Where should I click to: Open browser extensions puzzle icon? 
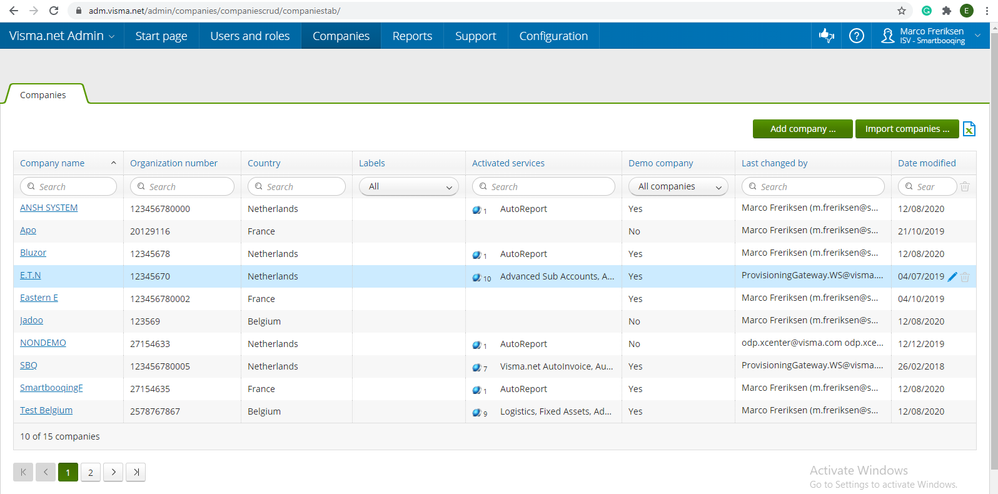pyautogui.click(x=946, y=11)
